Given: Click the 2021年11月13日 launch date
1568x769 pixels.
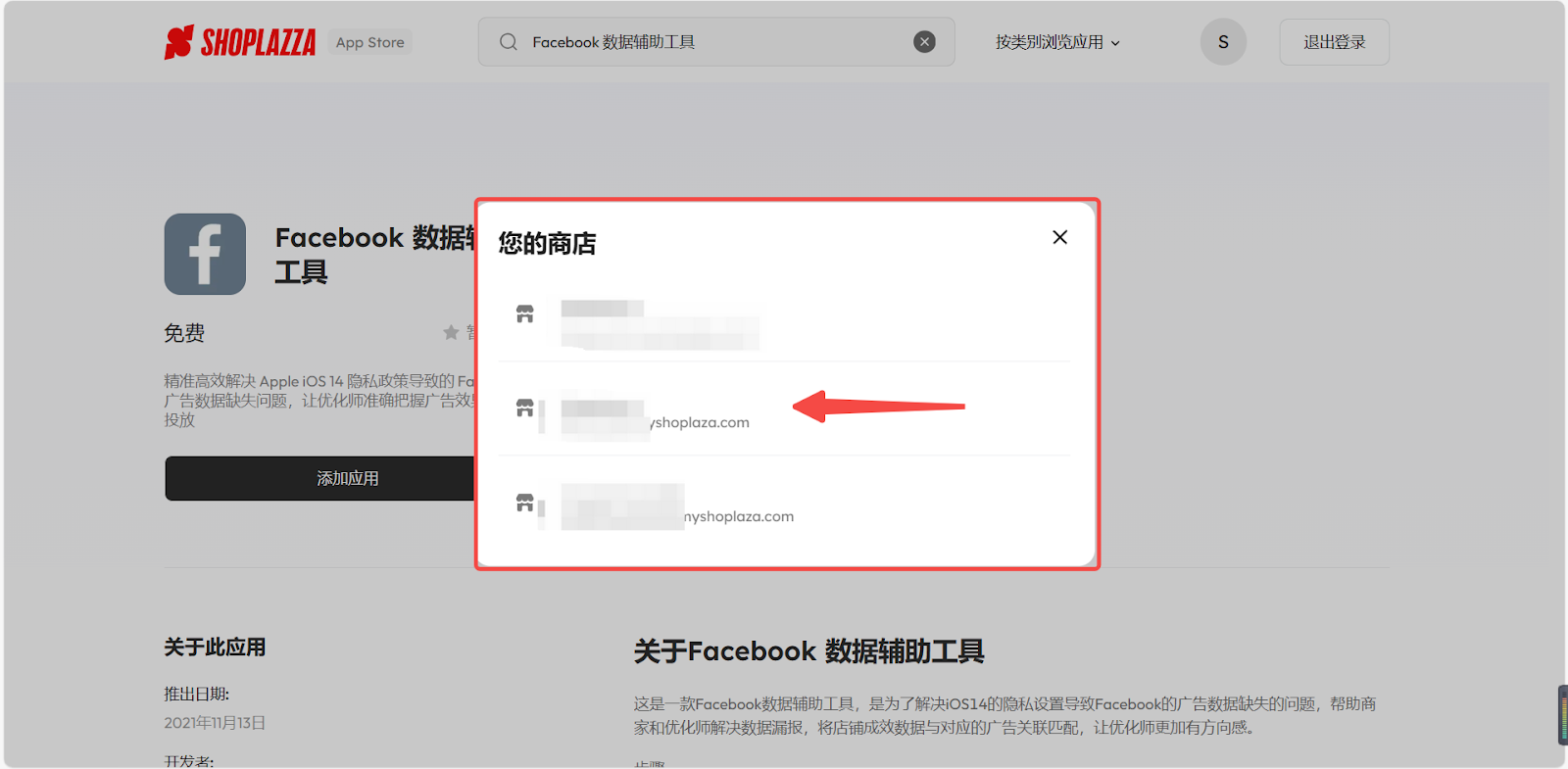Looking at the screenshot, I should tap(215, 723).
